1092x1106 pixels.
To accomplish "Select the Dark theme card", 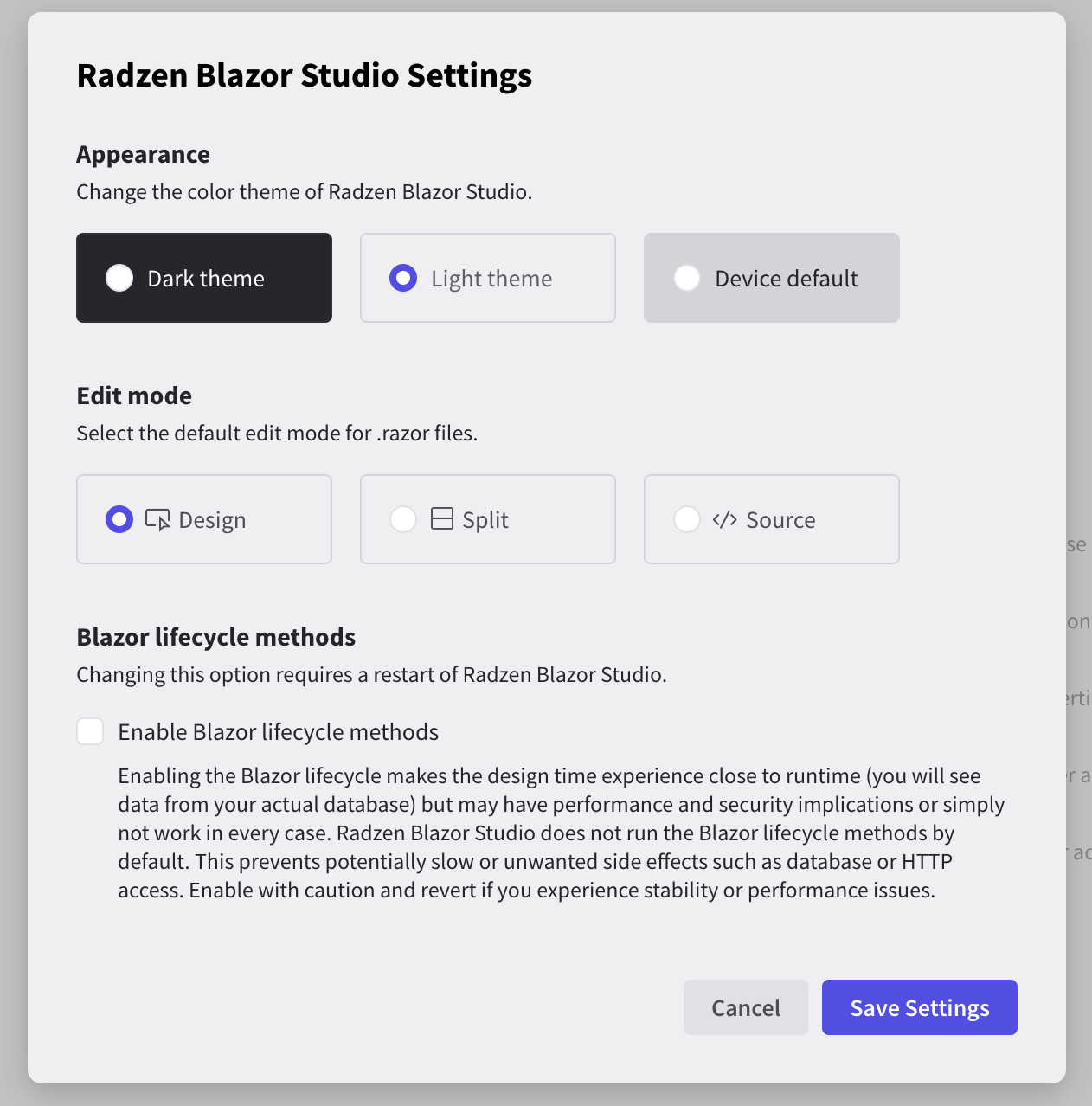I will pos(204,278).
